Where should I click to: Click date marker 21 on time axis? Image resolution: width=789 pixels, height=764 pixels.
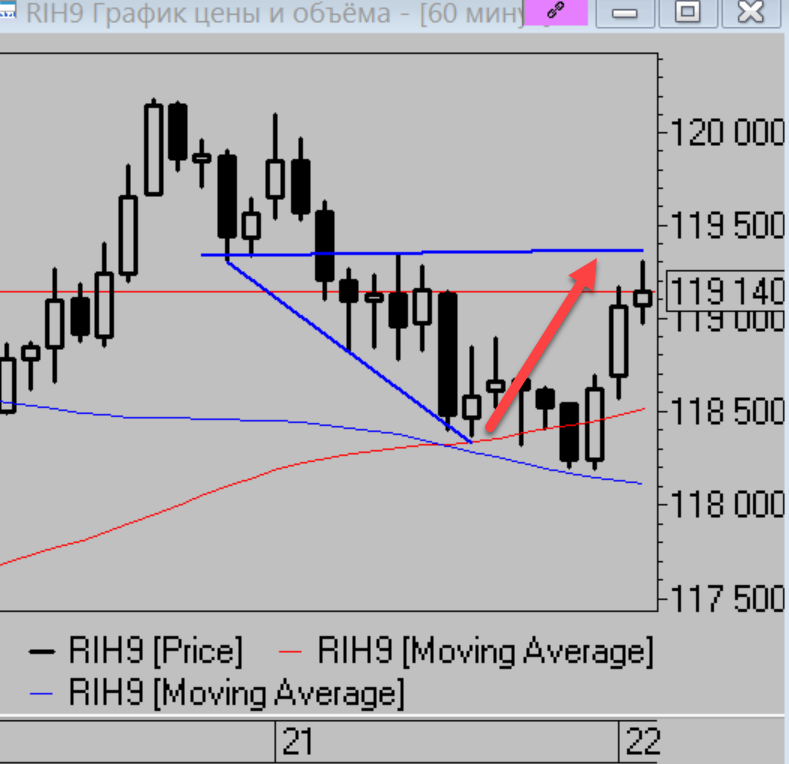point(297,742)
